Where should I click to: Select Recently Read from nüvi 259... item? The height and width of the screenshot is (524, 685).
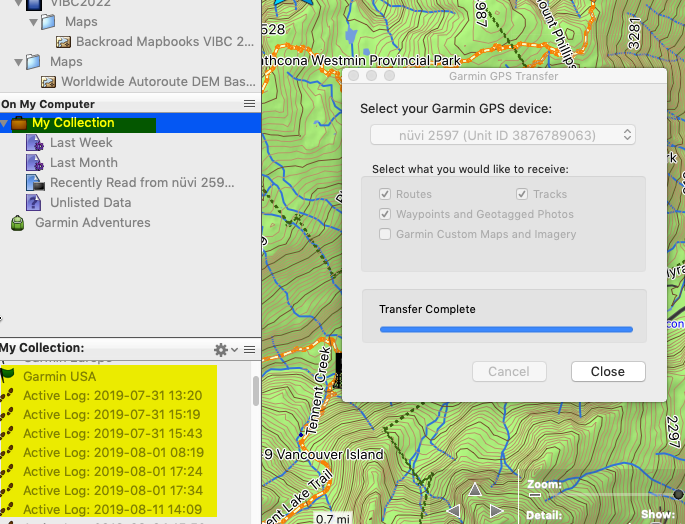142,183
